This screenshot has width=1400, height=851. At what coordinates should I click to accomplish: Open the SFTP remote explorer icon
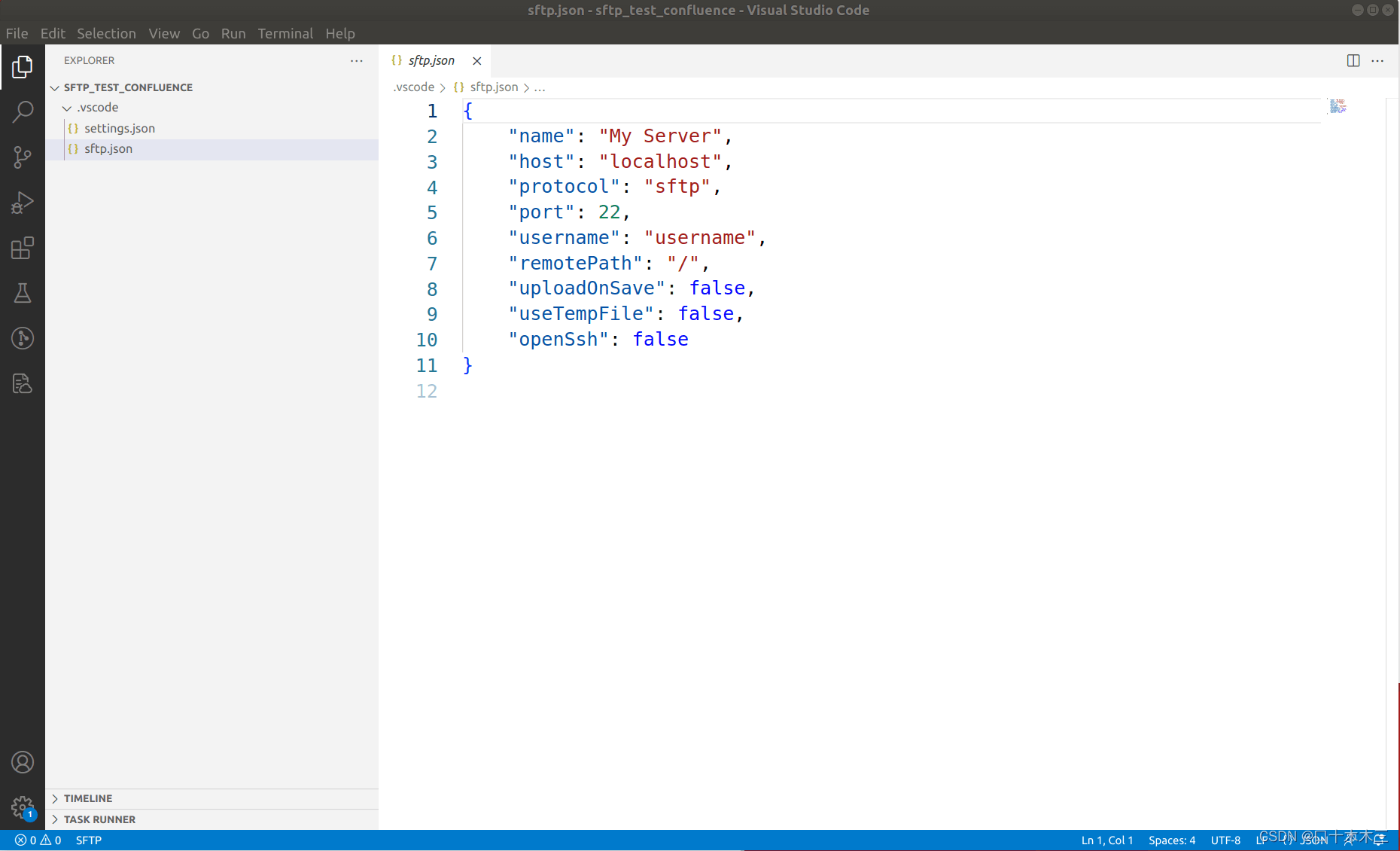23,383
